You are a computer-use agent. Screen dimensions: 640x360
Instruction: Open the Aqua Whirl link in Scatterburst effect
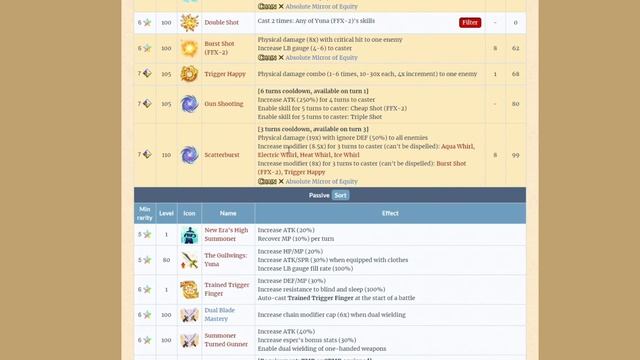(x=458, y=146)
